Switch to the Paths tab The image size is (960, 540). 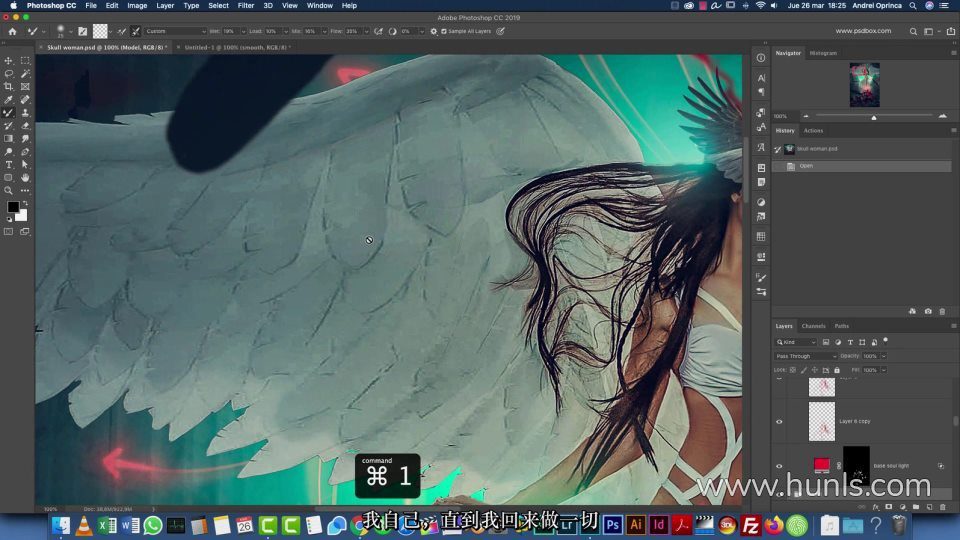coord(842,326)
